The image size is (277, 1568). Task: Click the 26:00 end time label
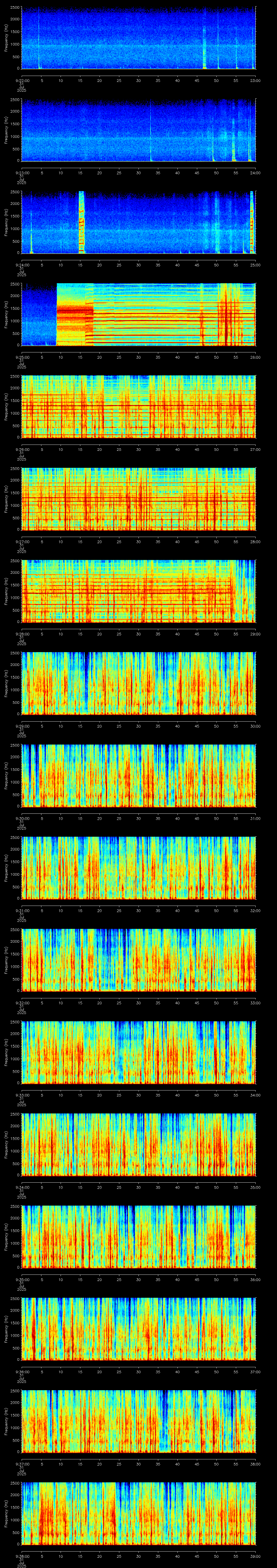point(255,357)
